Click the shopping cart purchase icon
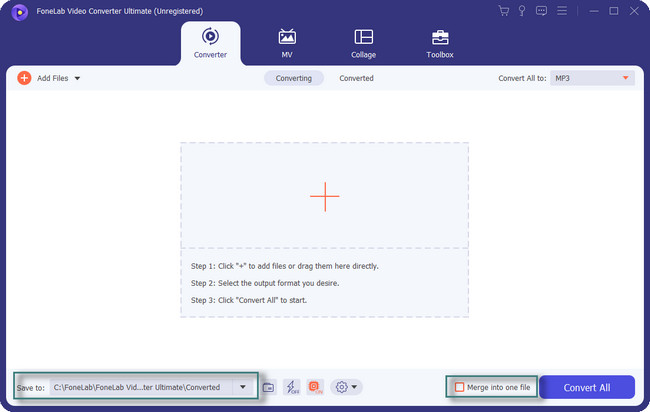Viewport: 650px width, 412px height. click(504, 11)
